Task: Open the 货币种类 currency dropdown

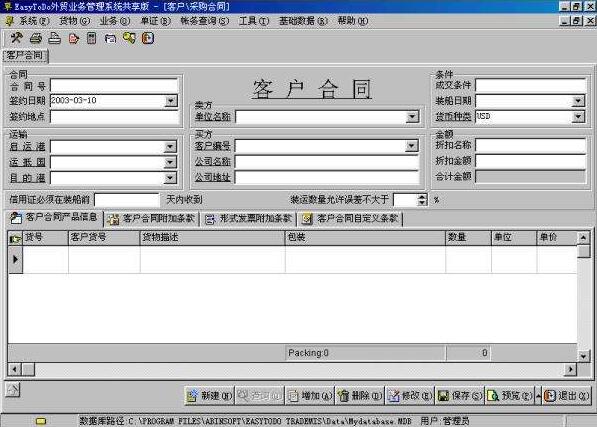Action: click(578, 116)
